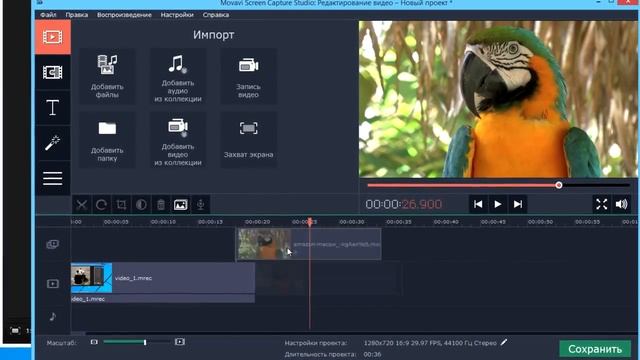640x360 pixels.
Task: Open the Правка menu
Action: point(77,15)
